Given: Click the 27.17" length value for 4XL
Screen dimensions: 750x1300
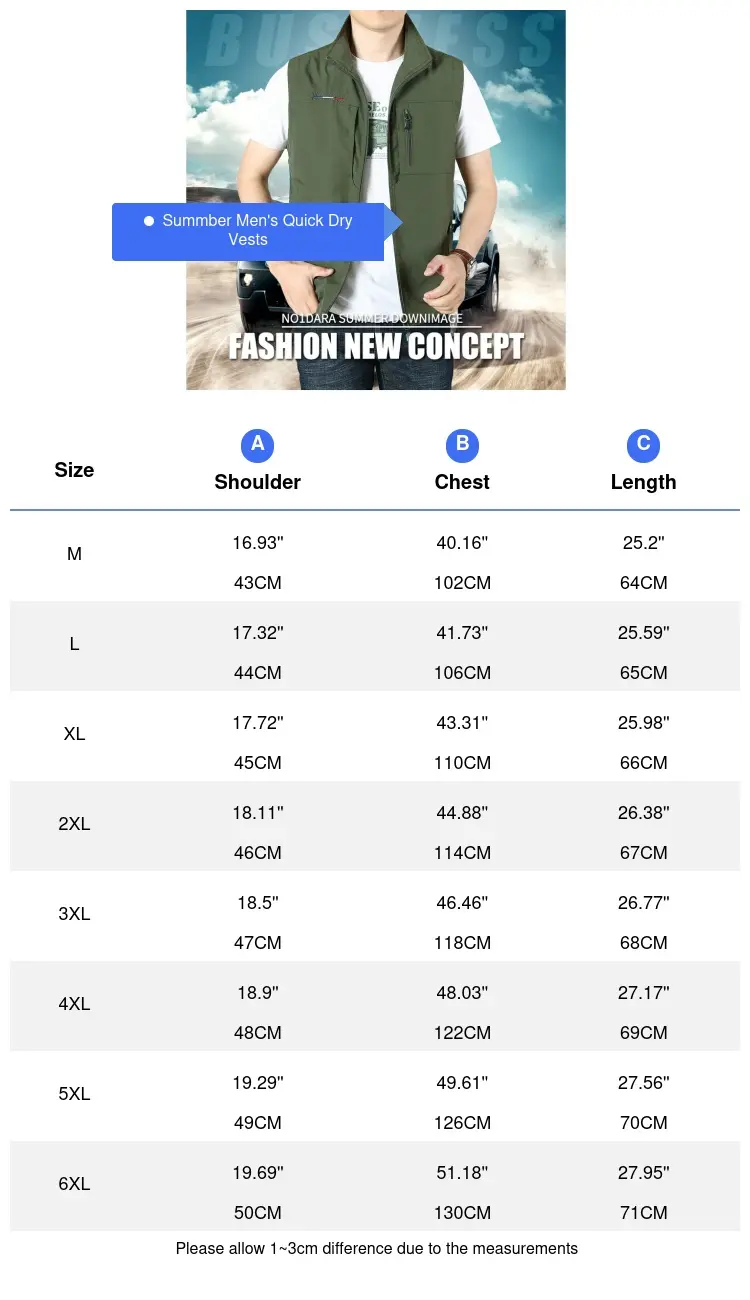Looking at the screenshot, I should tap(643, 993).
